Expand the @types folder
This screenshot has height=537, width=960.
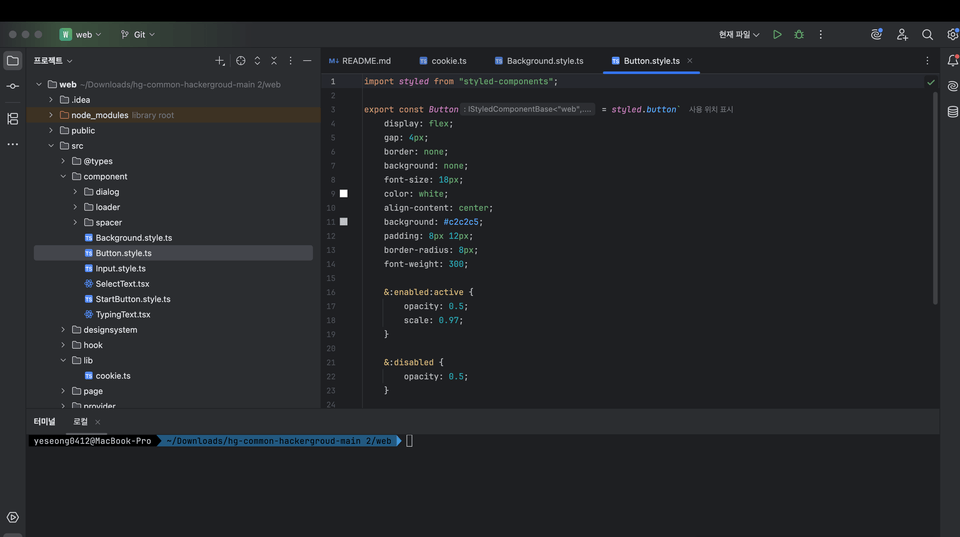63,161
